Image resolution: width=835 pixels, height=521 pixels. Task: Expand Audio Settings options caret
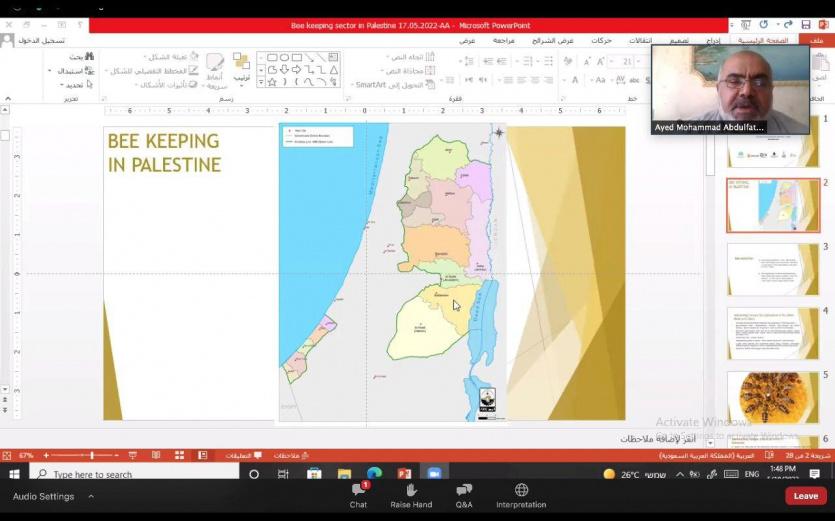[x=89, y=496]
